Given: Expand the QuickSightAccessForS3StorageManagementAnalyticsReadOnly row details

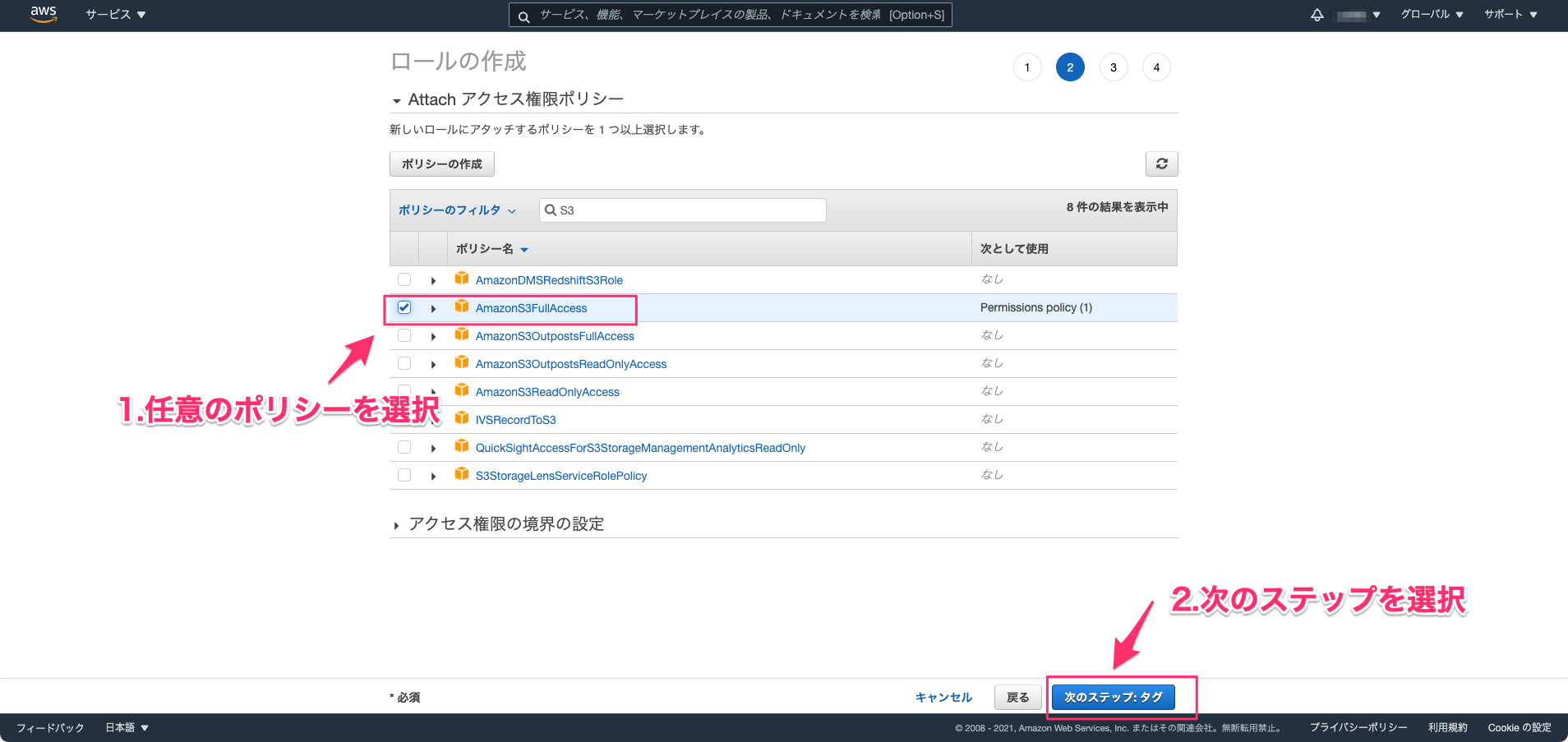Looking at the screenshot, I should click(x=433, y=449).
